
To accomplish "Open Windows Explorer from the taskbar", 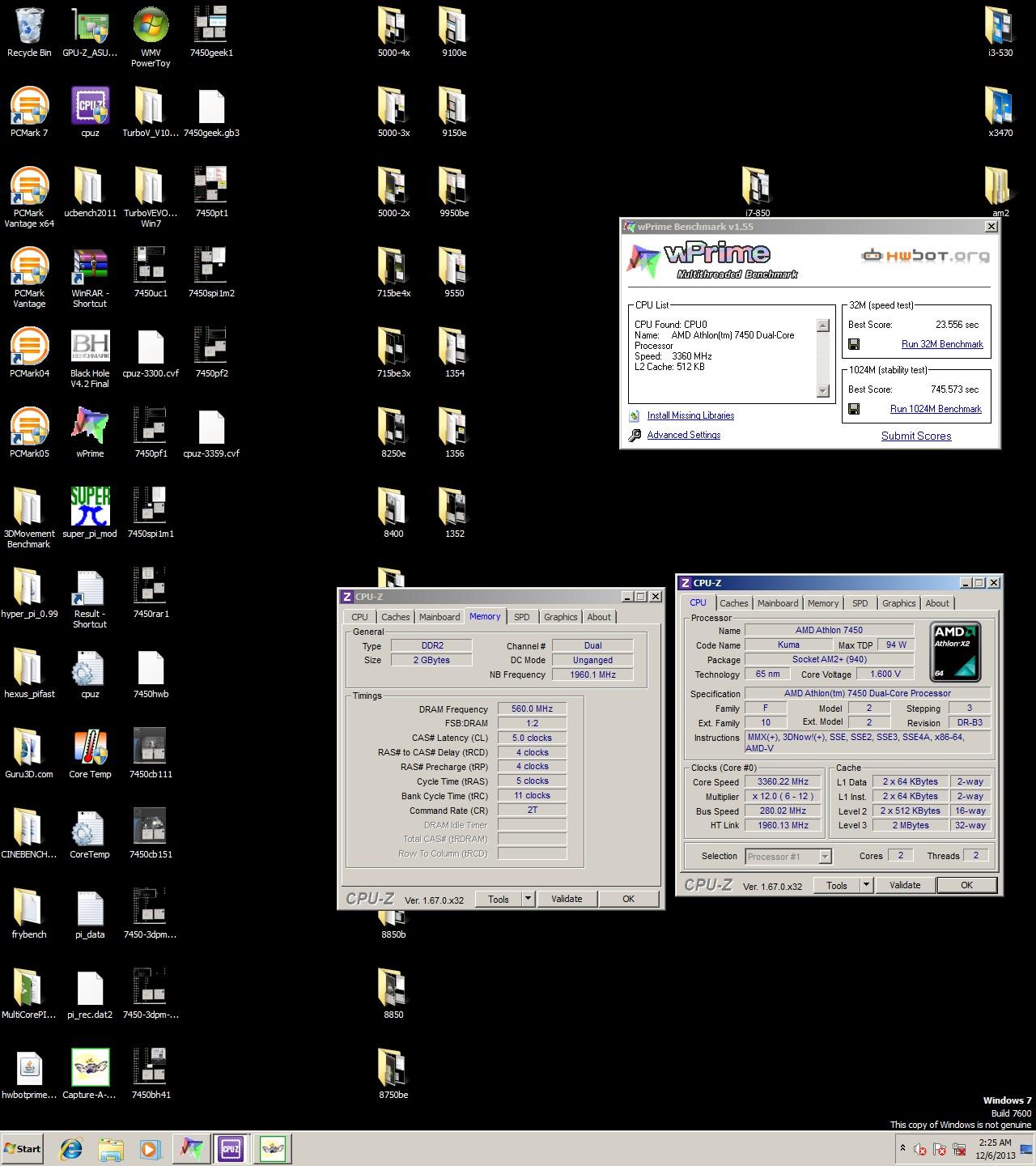I will coord(111,1148).
